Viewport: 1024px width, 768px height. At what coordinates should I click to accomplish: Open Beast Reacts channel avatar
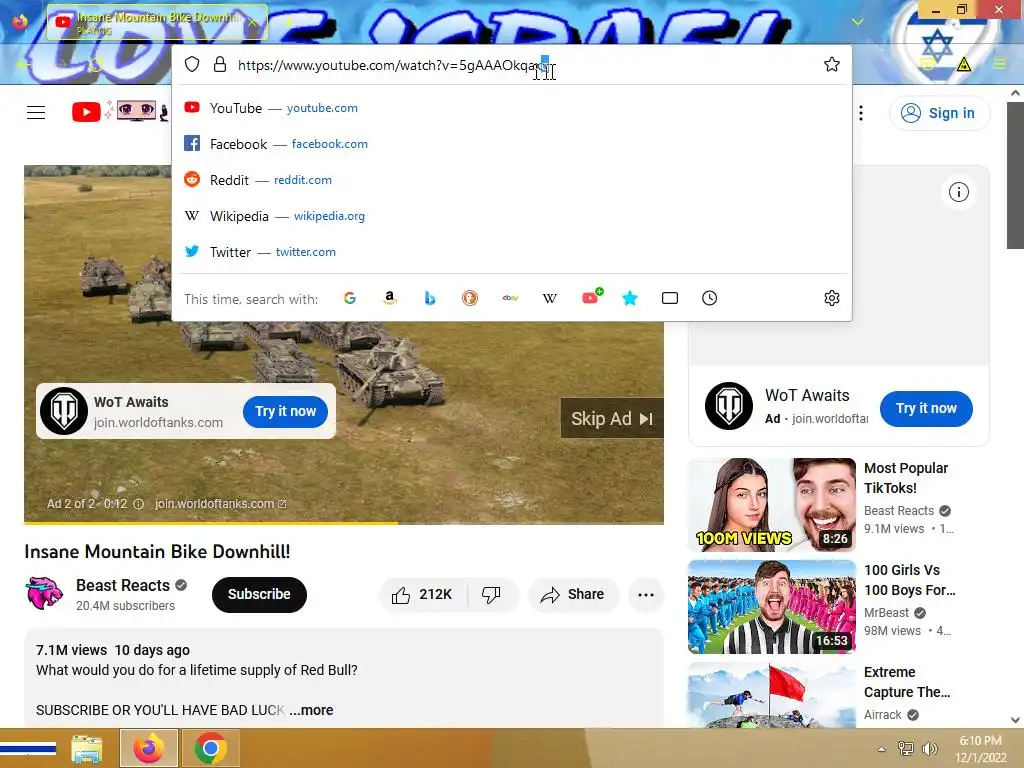(x=44, y=593)
